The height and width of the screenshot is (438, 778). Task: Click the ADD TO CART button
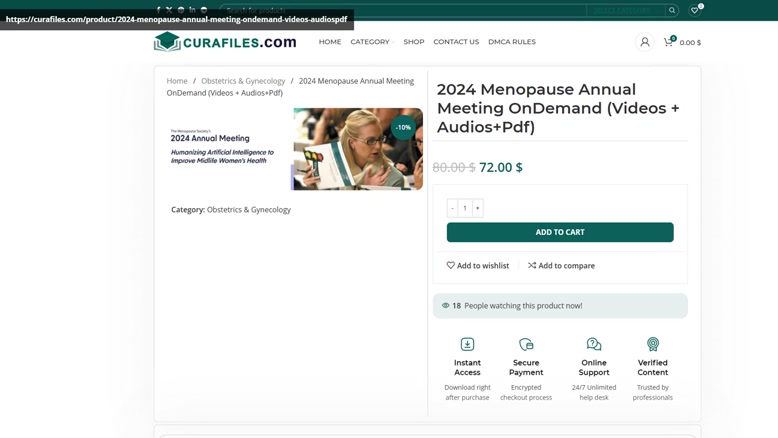point(560,232)
